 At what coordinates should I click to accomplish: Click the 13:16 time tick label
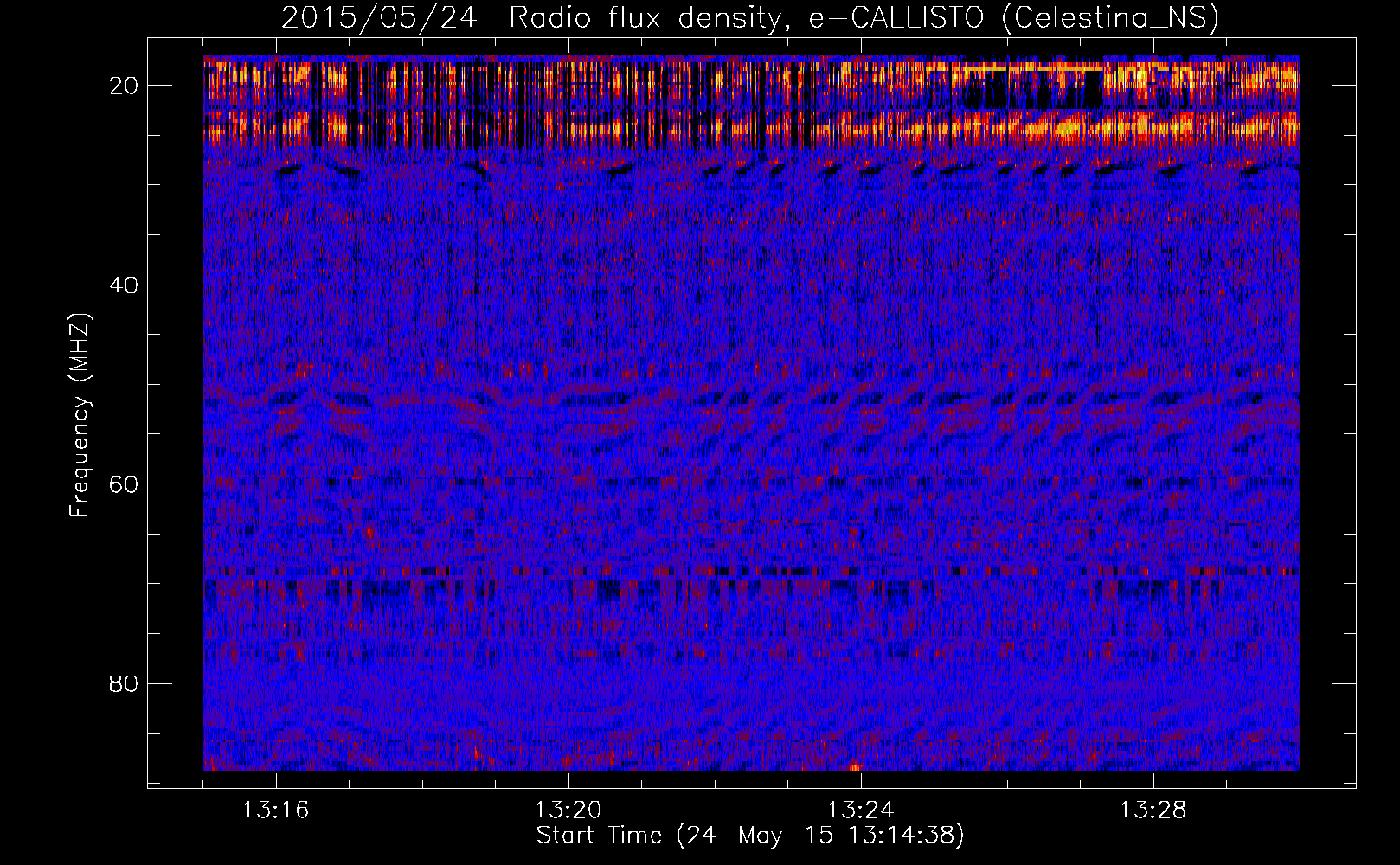click(276, 811)
